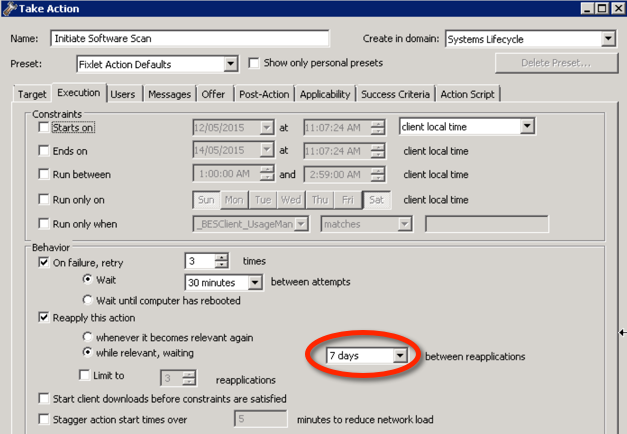Enable Show only personal presets
Screen dimensions: 627x434
(254, 63)
